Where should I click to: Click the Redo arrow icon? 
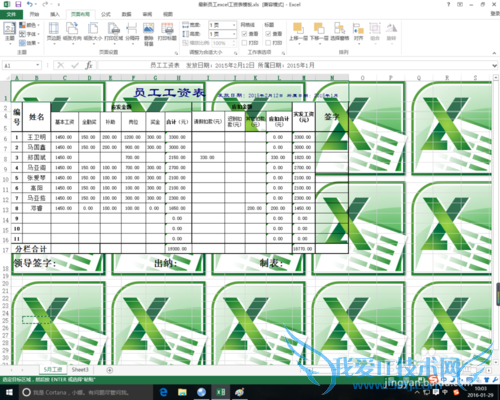pyautogui.click(x=45, y=4)
